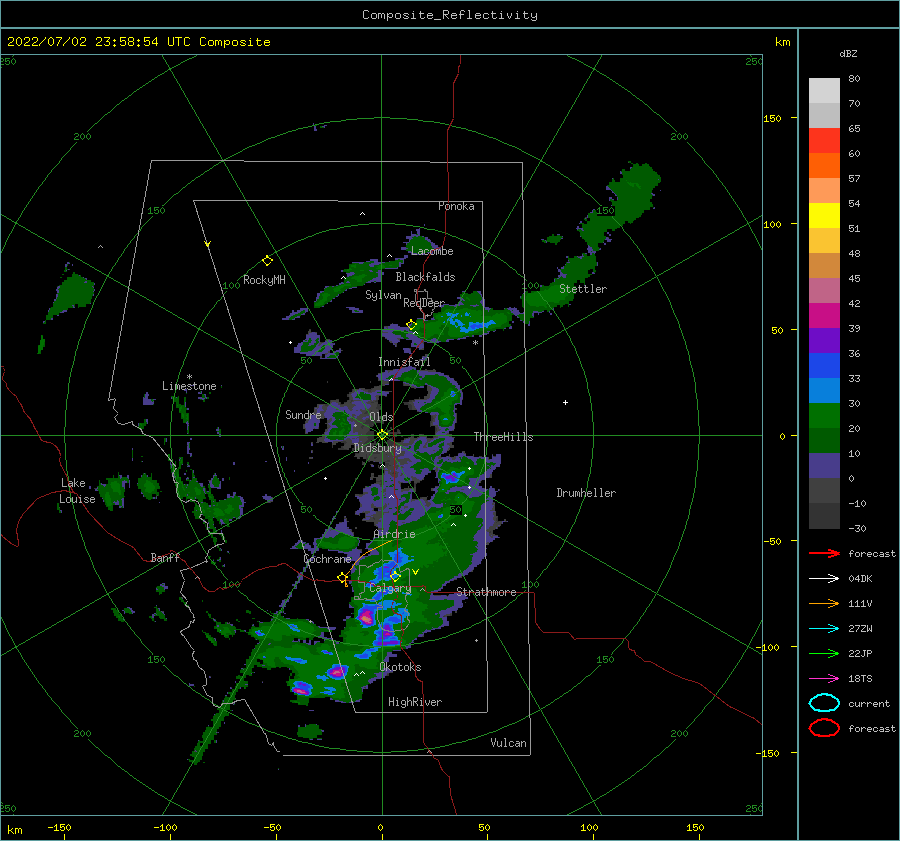Click the Lacombe city label
The height and width of the screenshot is (841, 900).
(432, 251)
